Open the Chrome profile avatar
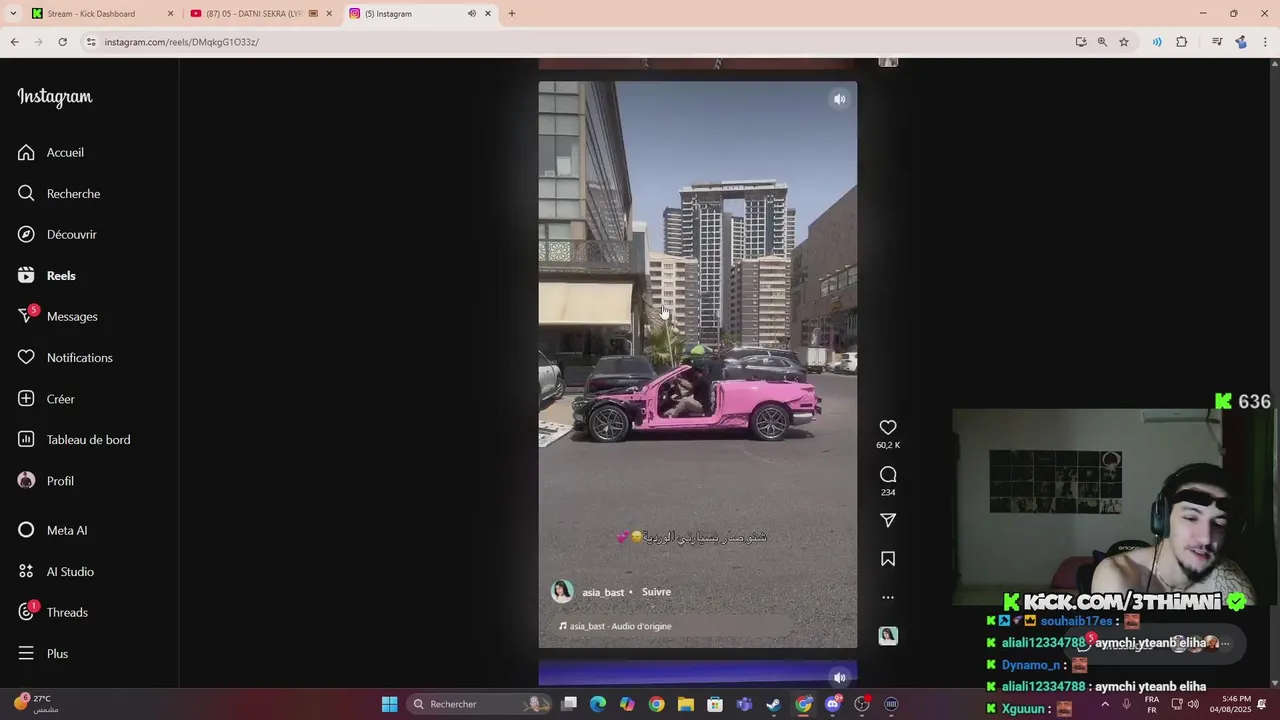Viewport: 1280px width, 720px height. tap(1241, 42)
